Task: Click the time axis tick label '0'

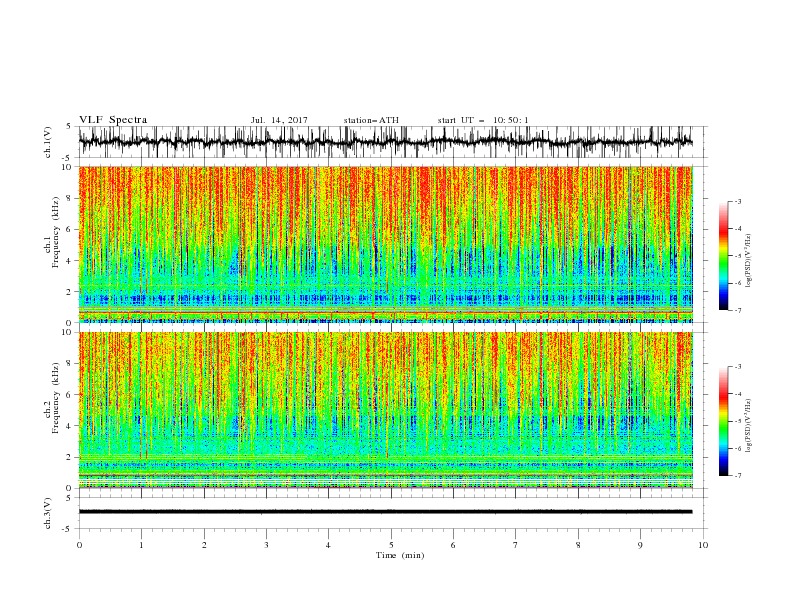Action: coord(79,545)
